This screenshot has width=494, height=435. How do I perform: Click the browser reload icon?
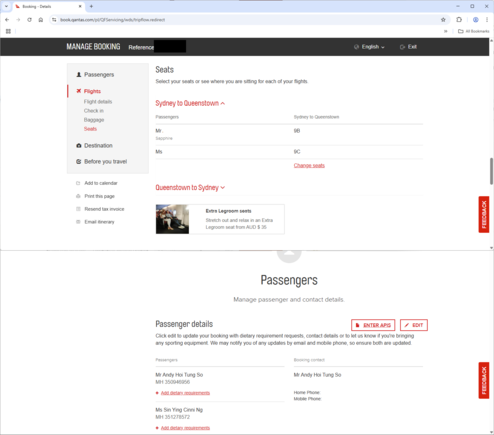click(x=29, y=20)
